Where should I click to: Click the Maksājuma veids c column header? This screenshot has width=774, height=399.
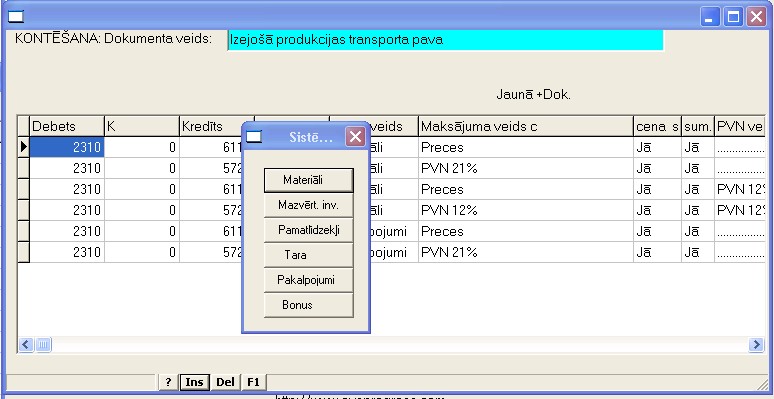tap(526, 126)
